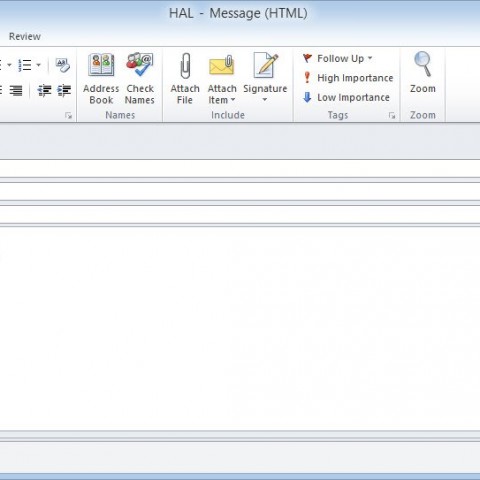Click in the message body area
Viewport: 480px width, 480px height.
240,328
